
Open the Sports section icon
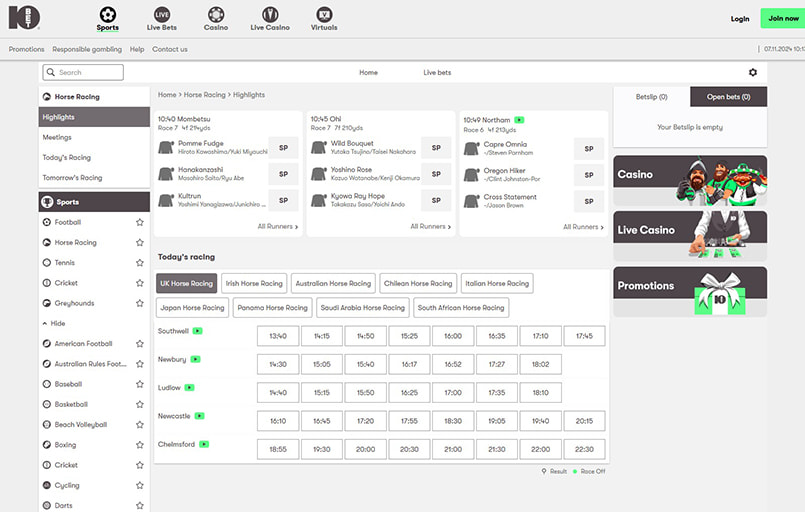[107, 15]
